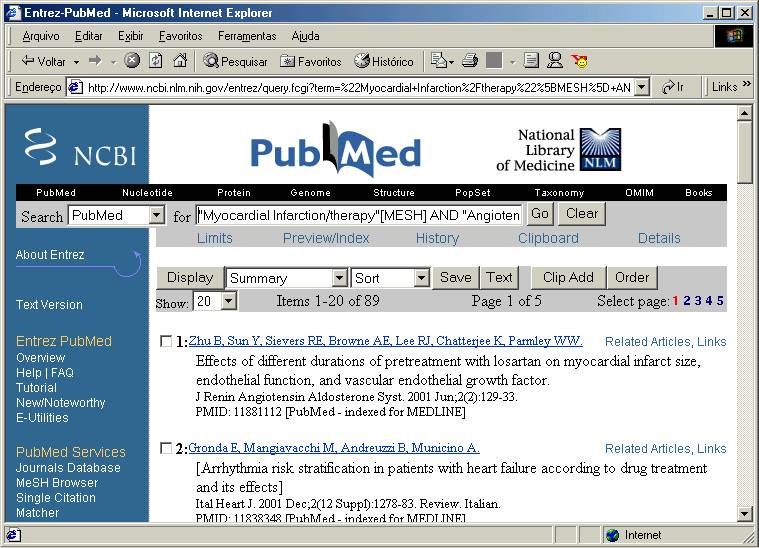Switch to the Preview/Index tab
Screen dimensions: 759x548
coord(326,238)
